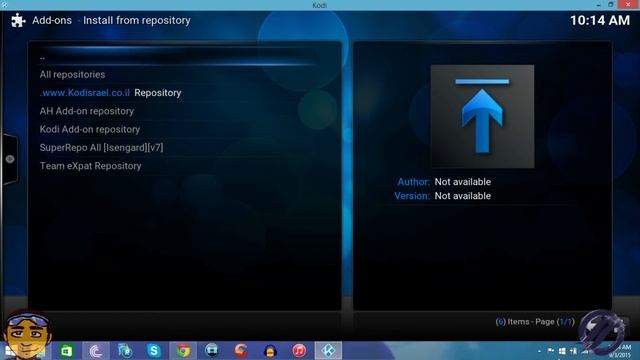Minimize the Kodi window

point(598,4)
